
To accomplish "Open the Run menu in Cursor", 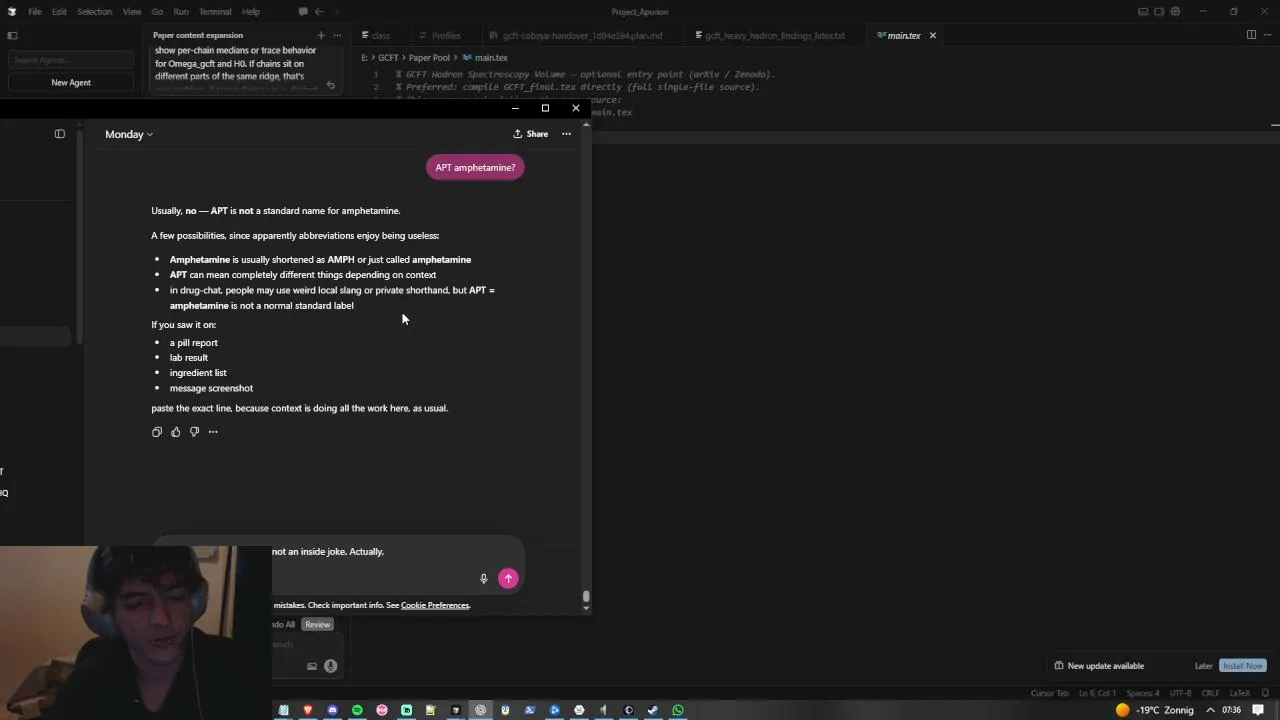I will click(181, 12).
